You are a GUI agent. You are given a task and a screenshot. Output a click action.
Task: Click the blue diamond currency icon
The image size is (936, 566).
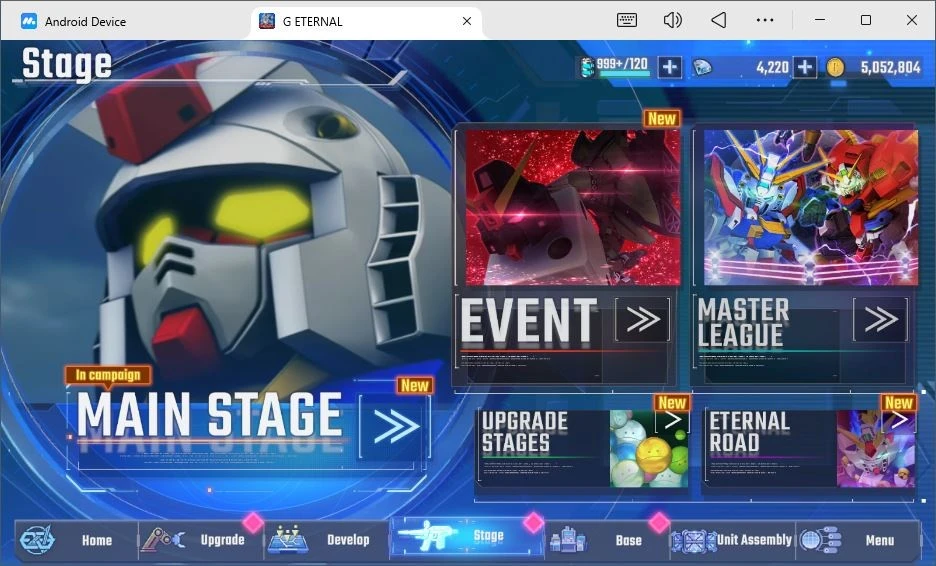[x=703, y=67]
